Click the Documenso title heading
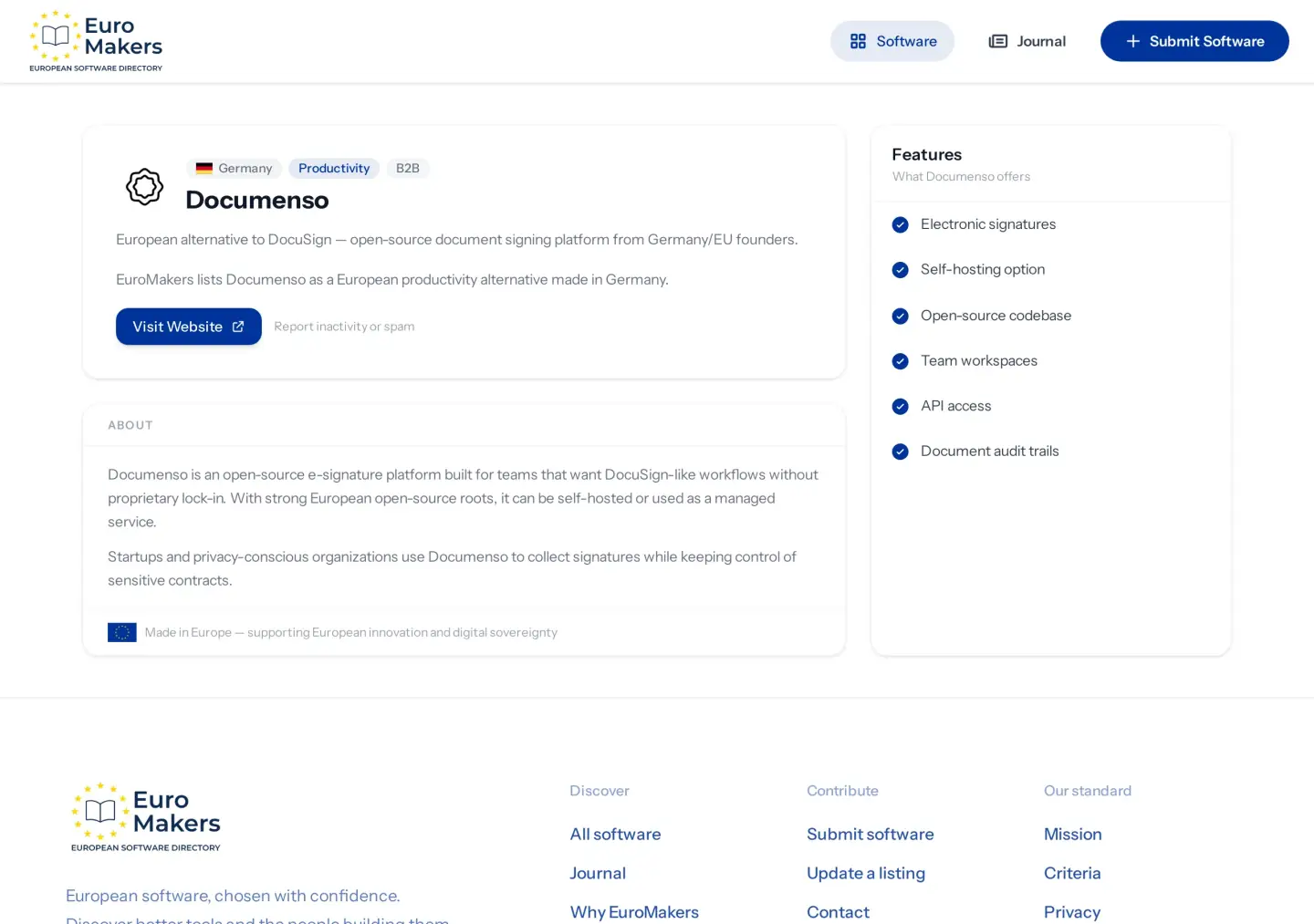The height and width of the screenshot is (924, 1314). (257, 200)
